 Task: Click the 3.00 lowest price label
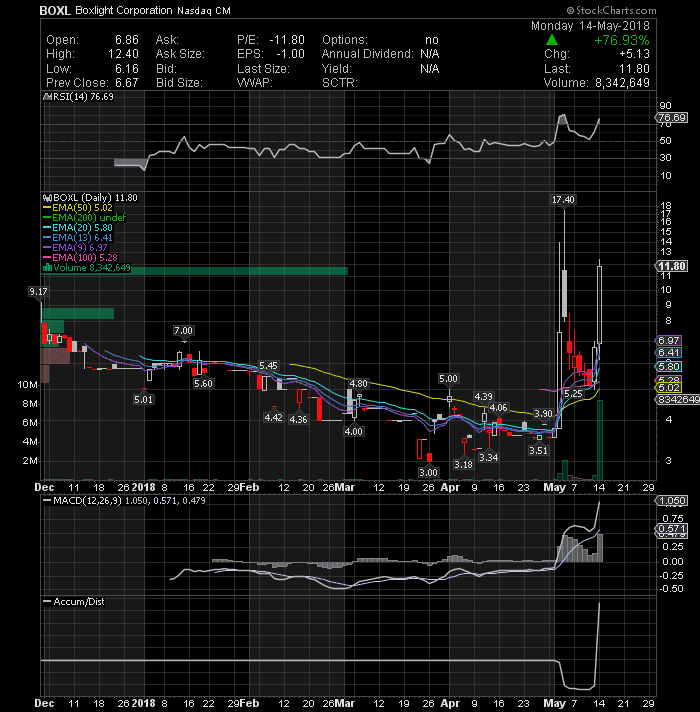pyautogui.click(x=428, y=473)
